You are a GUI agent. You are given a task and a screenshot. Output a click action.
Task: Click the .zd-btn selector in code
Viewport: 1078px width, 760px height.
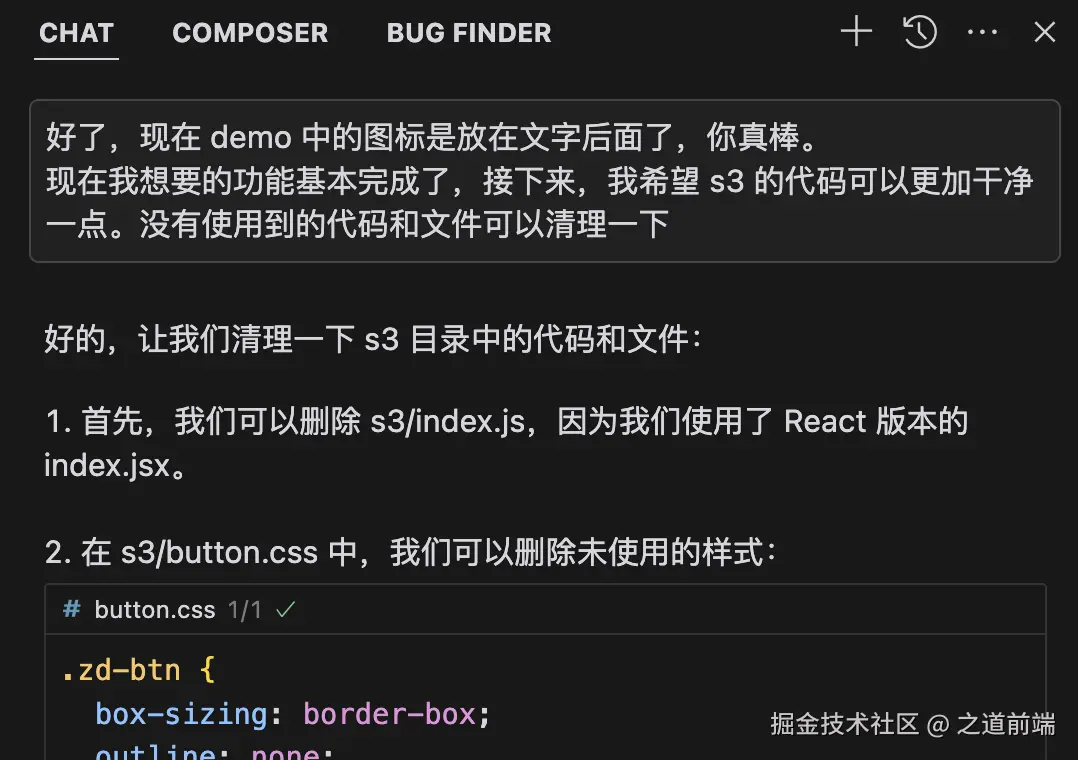pyautogui.click(x=120, y=669)
